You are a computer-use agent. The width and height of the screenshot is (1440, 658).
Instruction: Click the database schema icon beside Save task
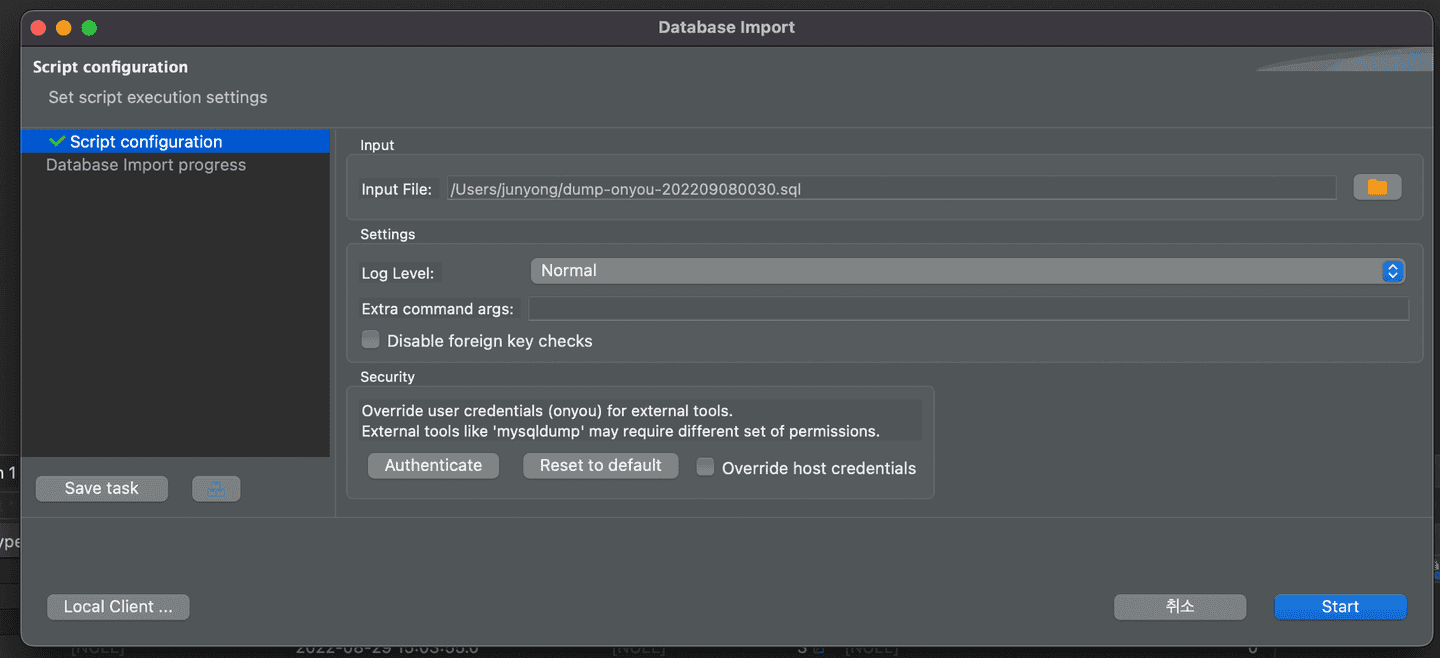pyautogui.click(x=216, y=488)
